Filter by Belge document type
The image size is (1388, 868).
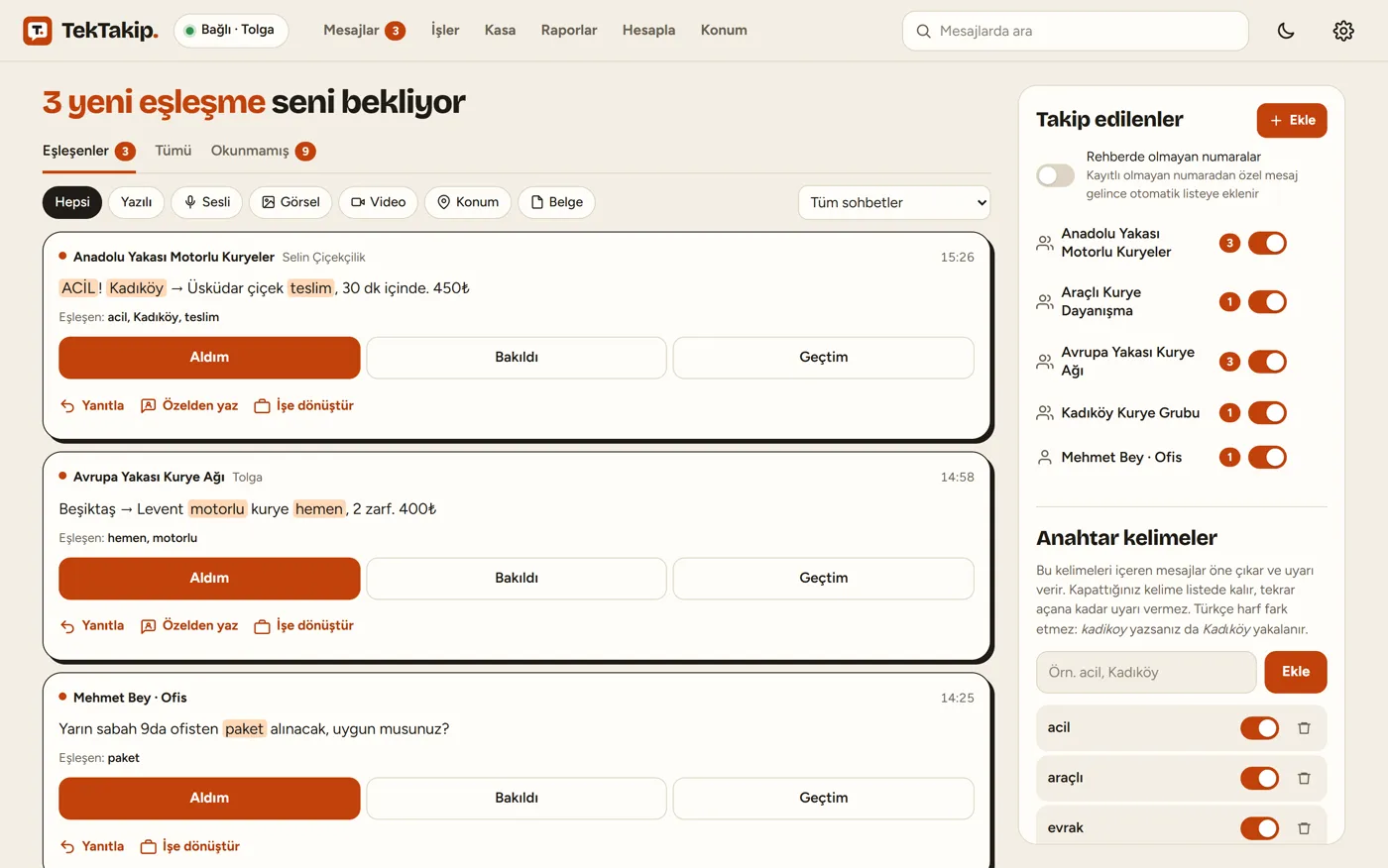[x=556, y=202]
